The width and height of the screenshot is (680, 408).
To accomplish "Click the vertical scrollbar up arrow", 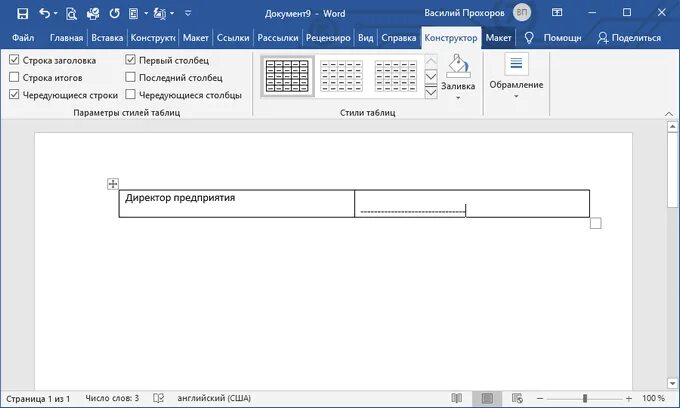I will (x=672, y=127).
